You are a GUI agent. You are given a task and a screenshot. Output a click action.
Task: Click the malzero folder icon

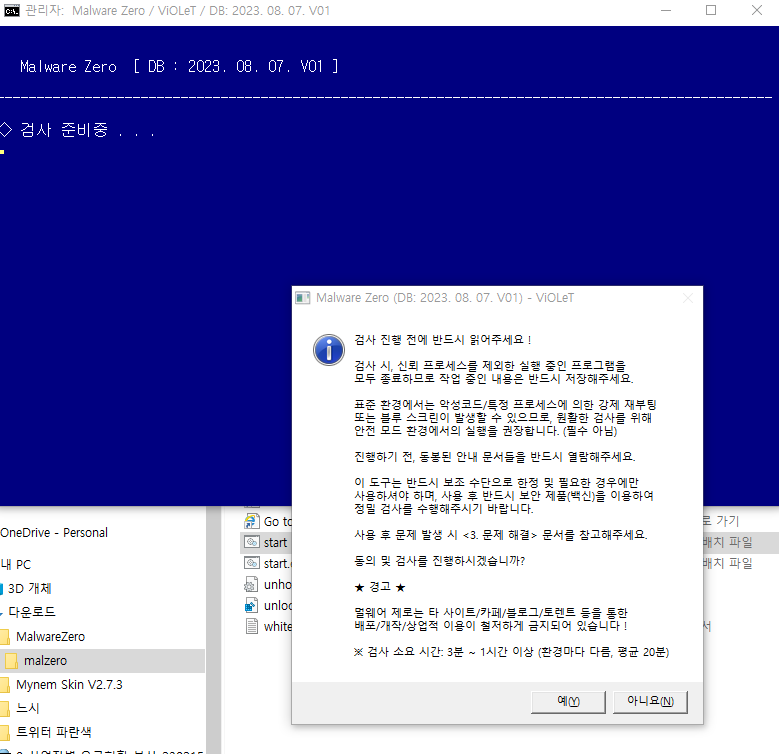(x=11, y=661)
